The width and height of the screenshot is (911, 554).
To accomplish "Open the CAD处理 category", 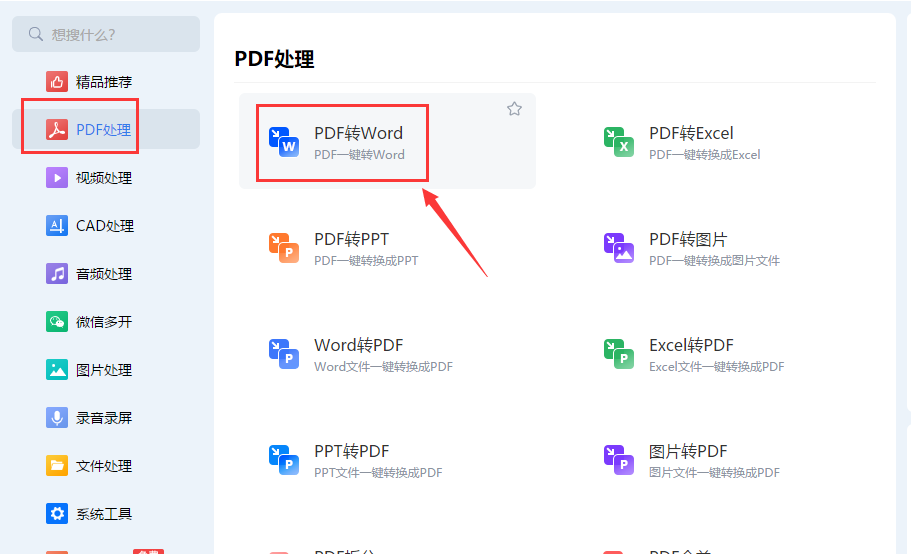I will 105,225.
